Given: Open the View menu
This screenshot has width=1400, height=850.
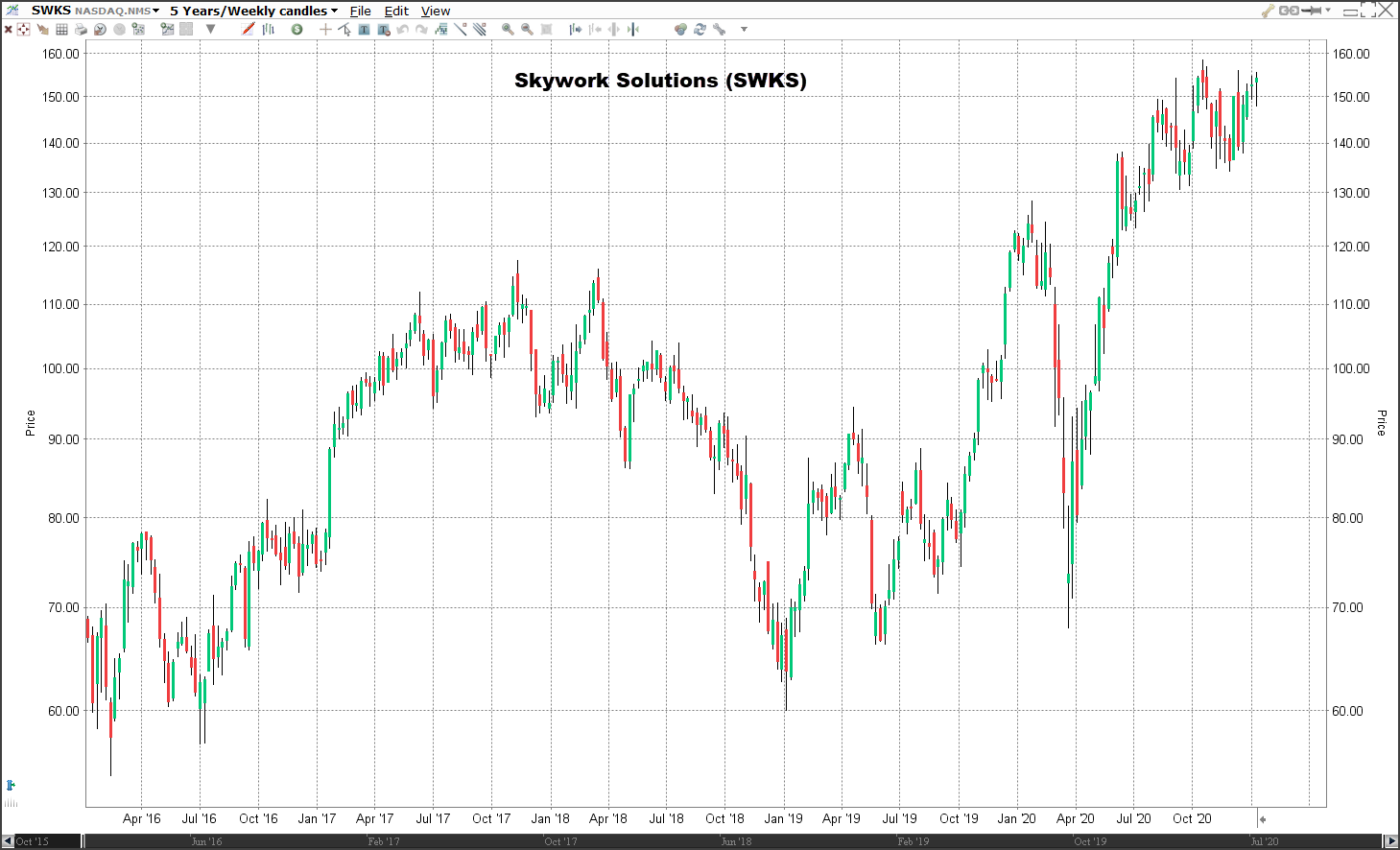Looking at the screenshot, I should tap(436, 11).
